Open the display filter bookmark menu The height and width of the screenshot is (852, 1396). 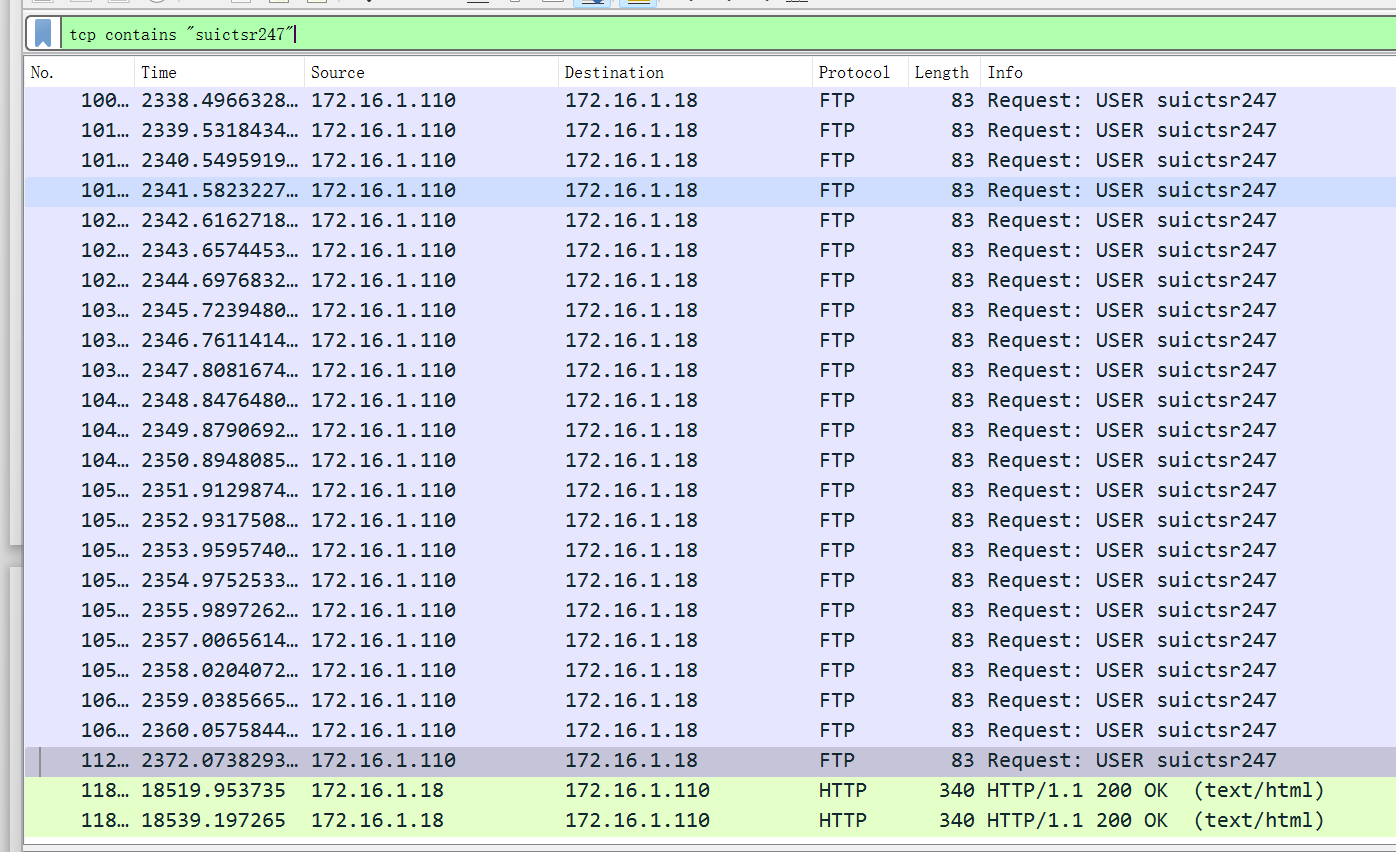[x=43, y=34]
